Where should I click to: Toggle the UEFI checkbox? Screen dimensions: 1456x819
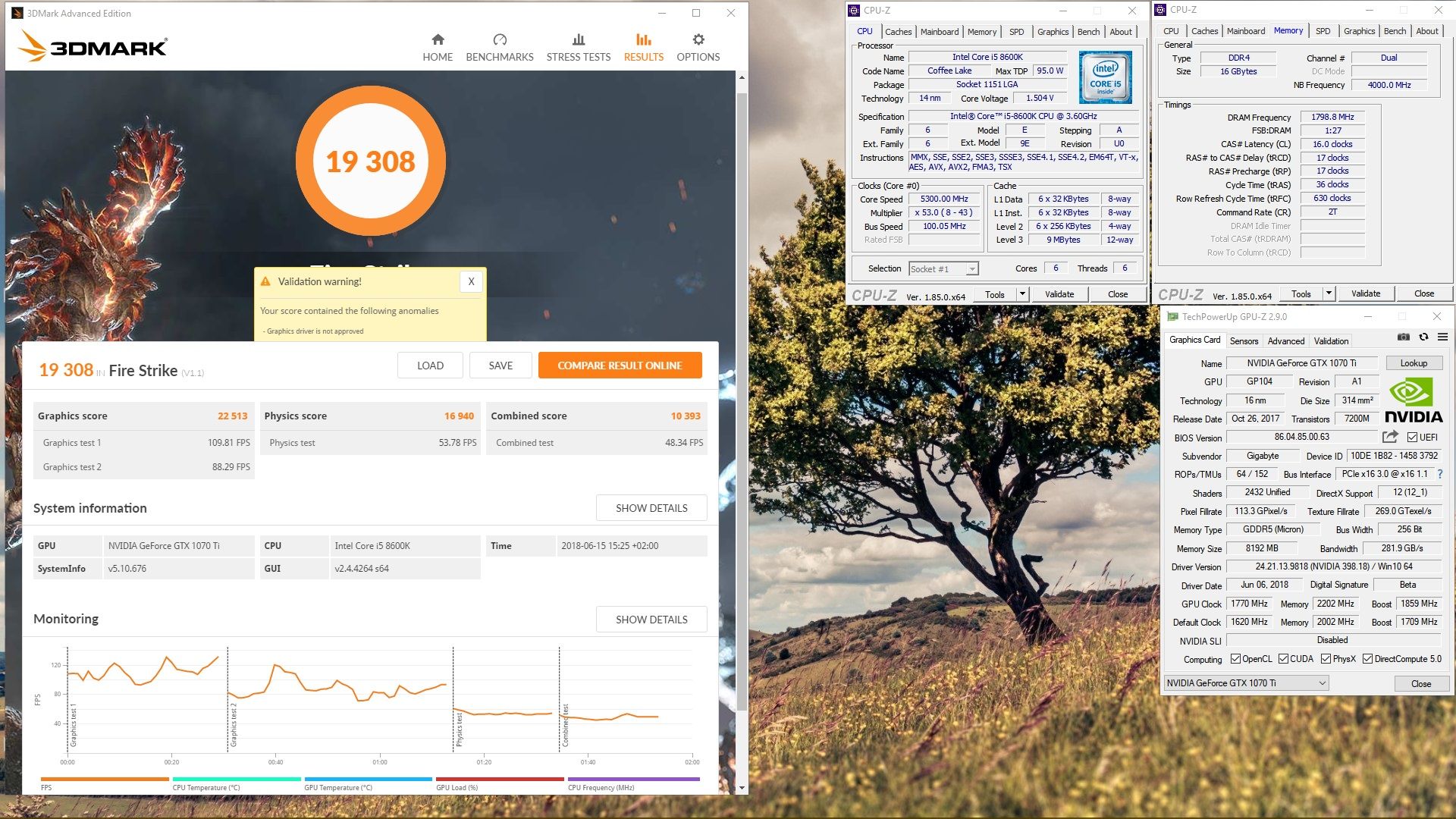[1412, 438]
